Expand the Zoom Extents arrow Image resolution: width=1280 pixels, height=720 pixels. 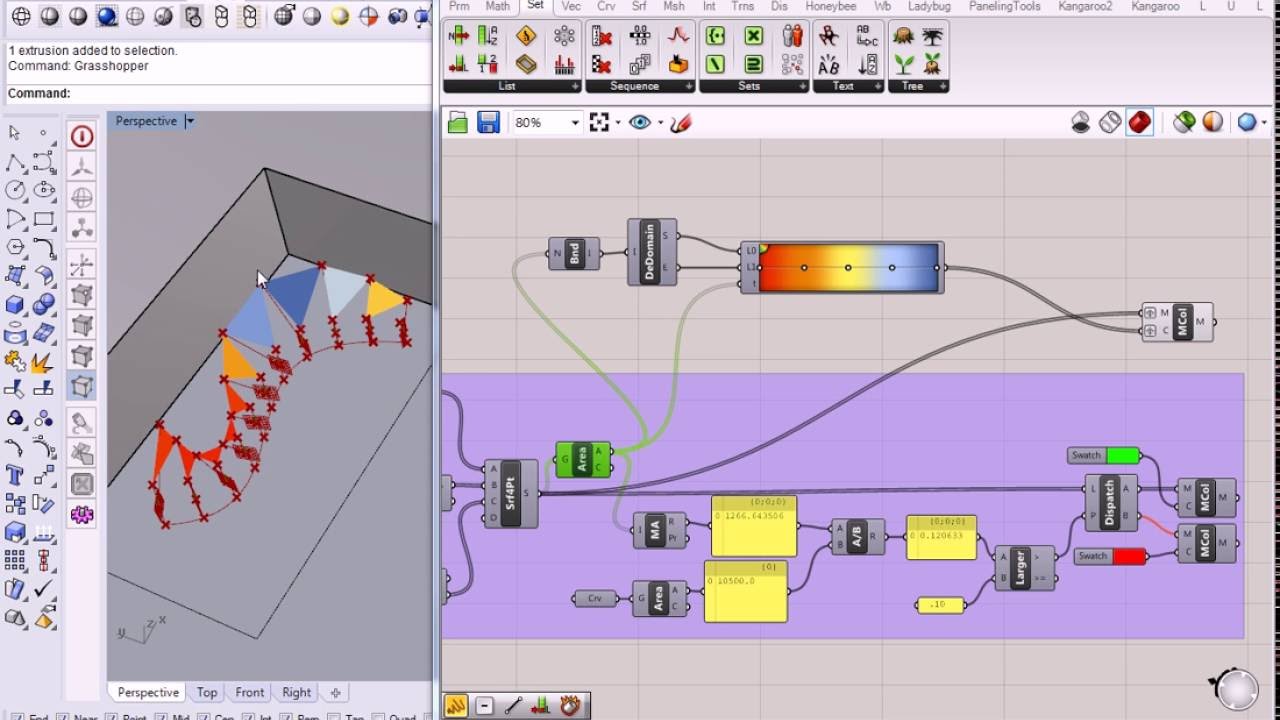tap(618, 123)
